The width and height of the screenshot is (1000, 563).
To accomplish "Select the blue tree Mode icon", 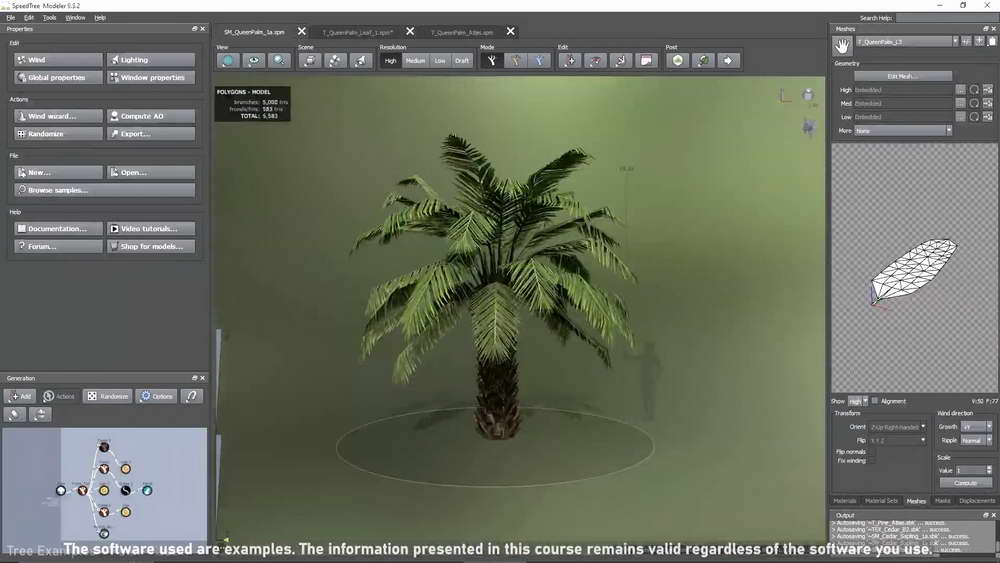I will [x=540, y=61].
